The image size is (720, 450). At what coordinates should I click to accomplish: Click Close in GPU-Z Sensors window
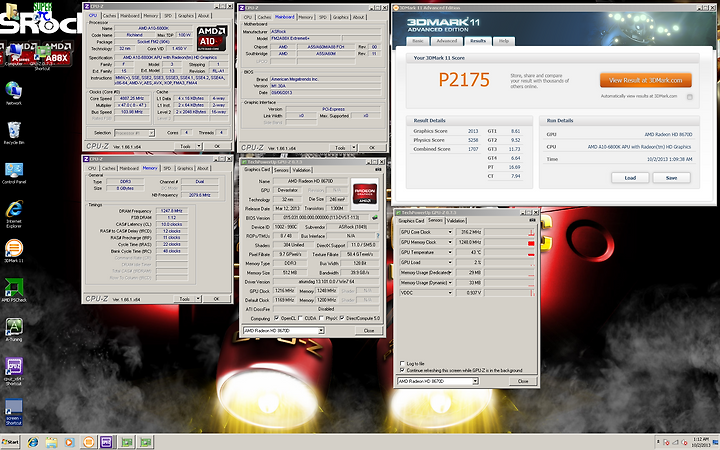coord(523,381)
